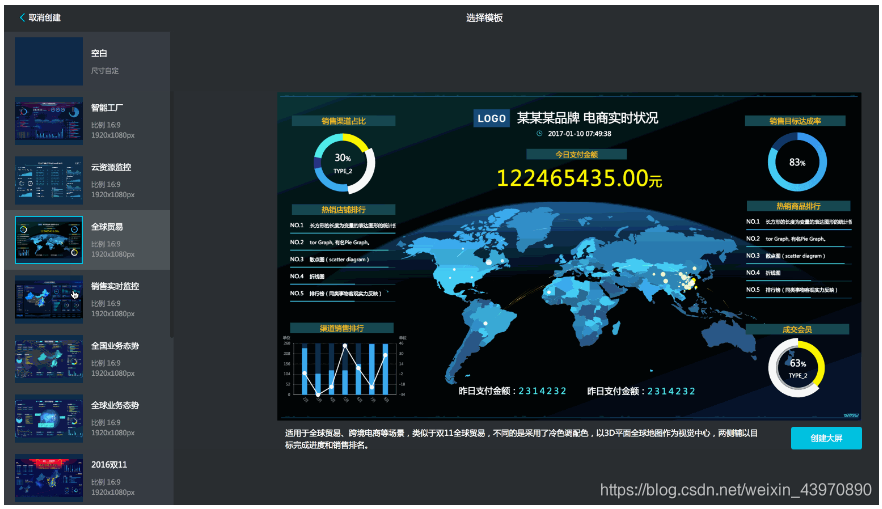
Task: Click the 选择模板 page title
Action: coord(484,18)
